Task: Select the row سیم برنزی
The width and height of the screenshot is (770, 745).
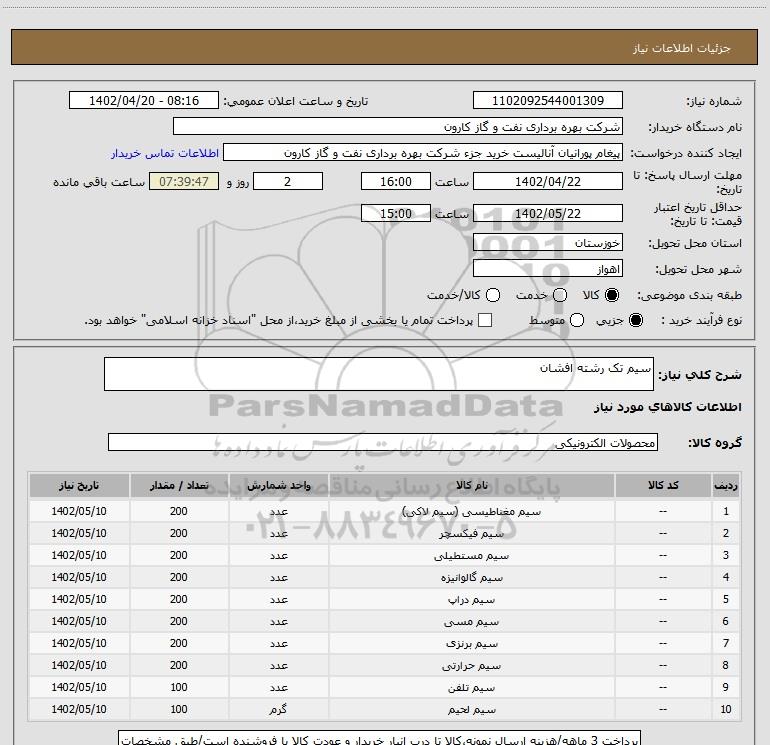Action: click(385, 643)
